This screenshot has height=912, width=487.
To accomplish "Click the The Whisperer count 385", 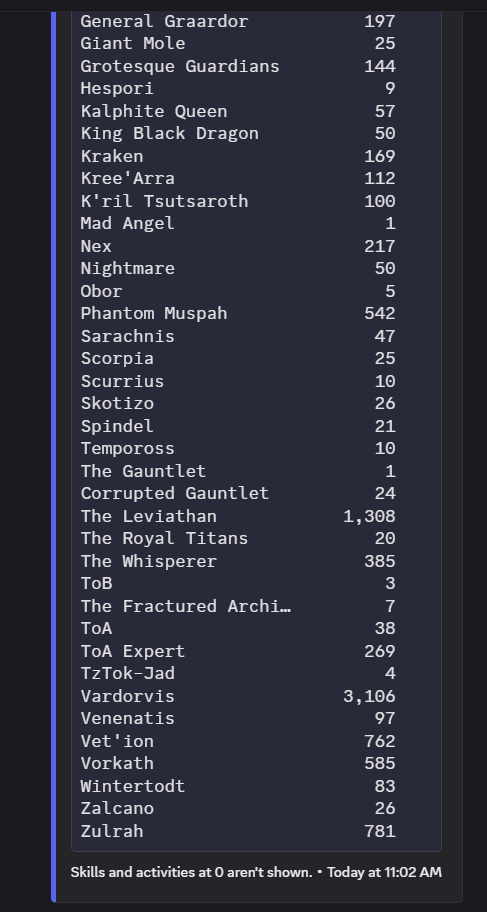I will (379, 561).
